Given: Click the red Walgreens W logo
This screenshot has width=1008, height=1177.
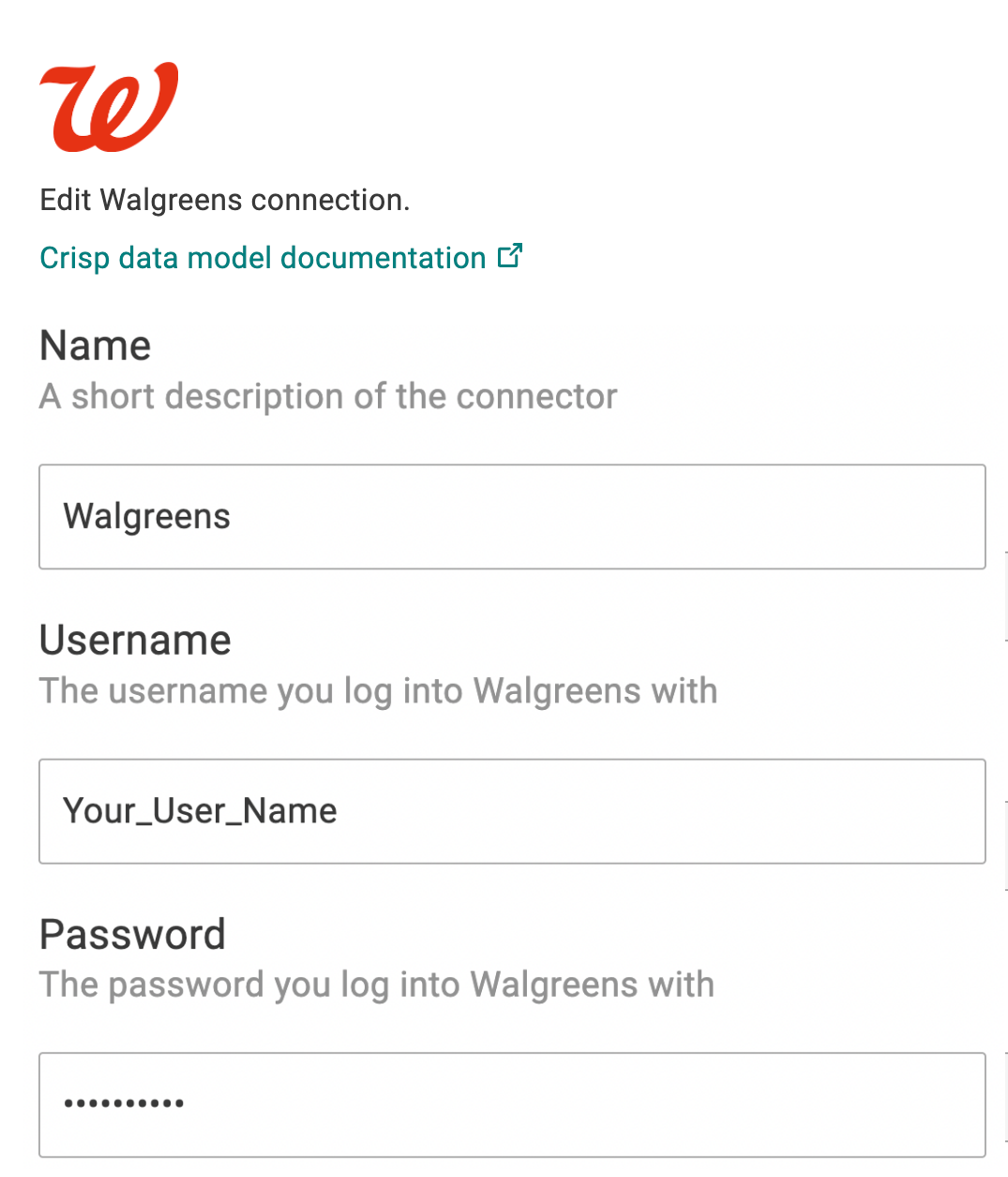Looking at the screenshot, I should [x=109, y=106].
